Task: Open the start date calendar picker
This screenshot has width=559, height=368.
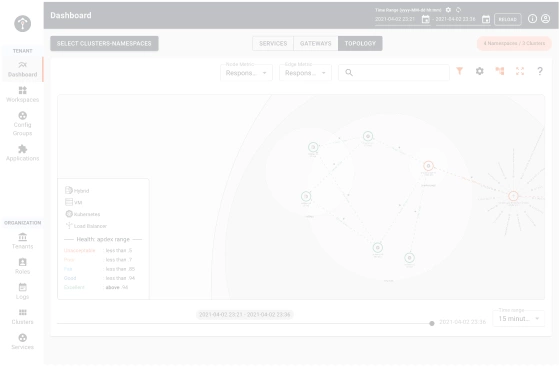Action: click(x=426, y=19)
